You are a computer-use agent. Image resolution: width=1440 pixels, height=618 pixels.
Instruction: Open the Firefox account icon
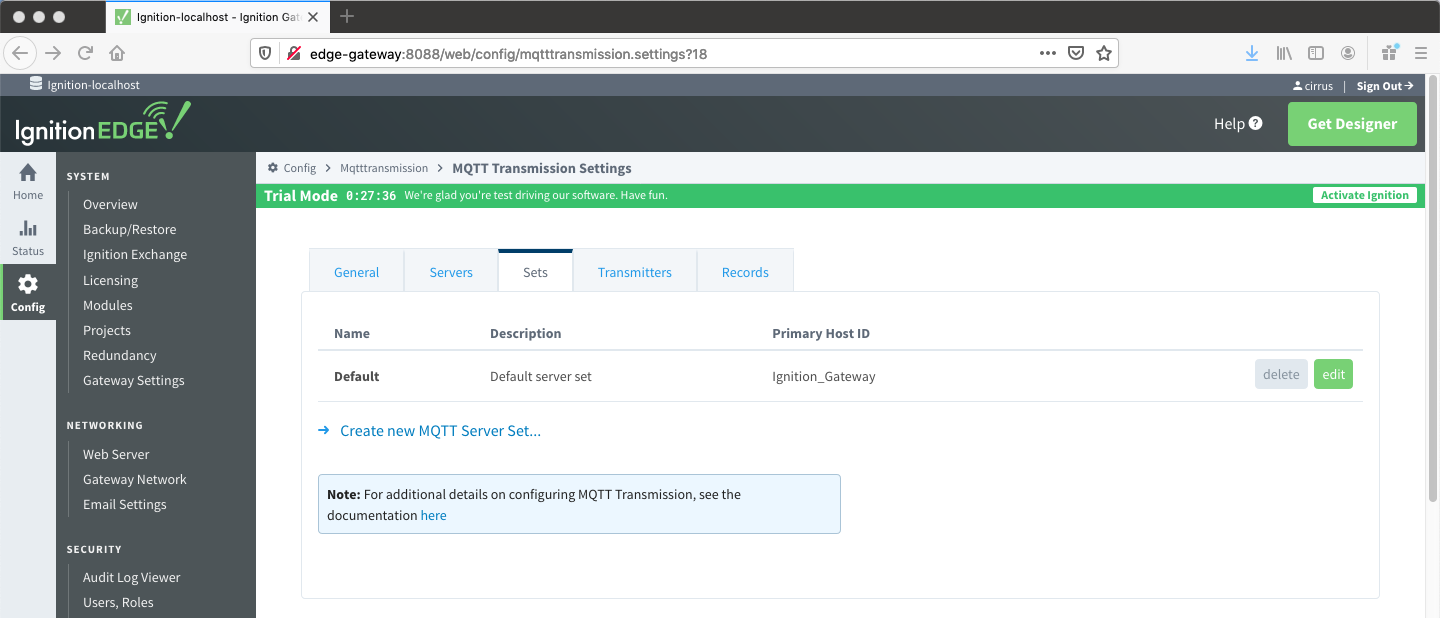pyautogui.click(x=1349, y=53)
